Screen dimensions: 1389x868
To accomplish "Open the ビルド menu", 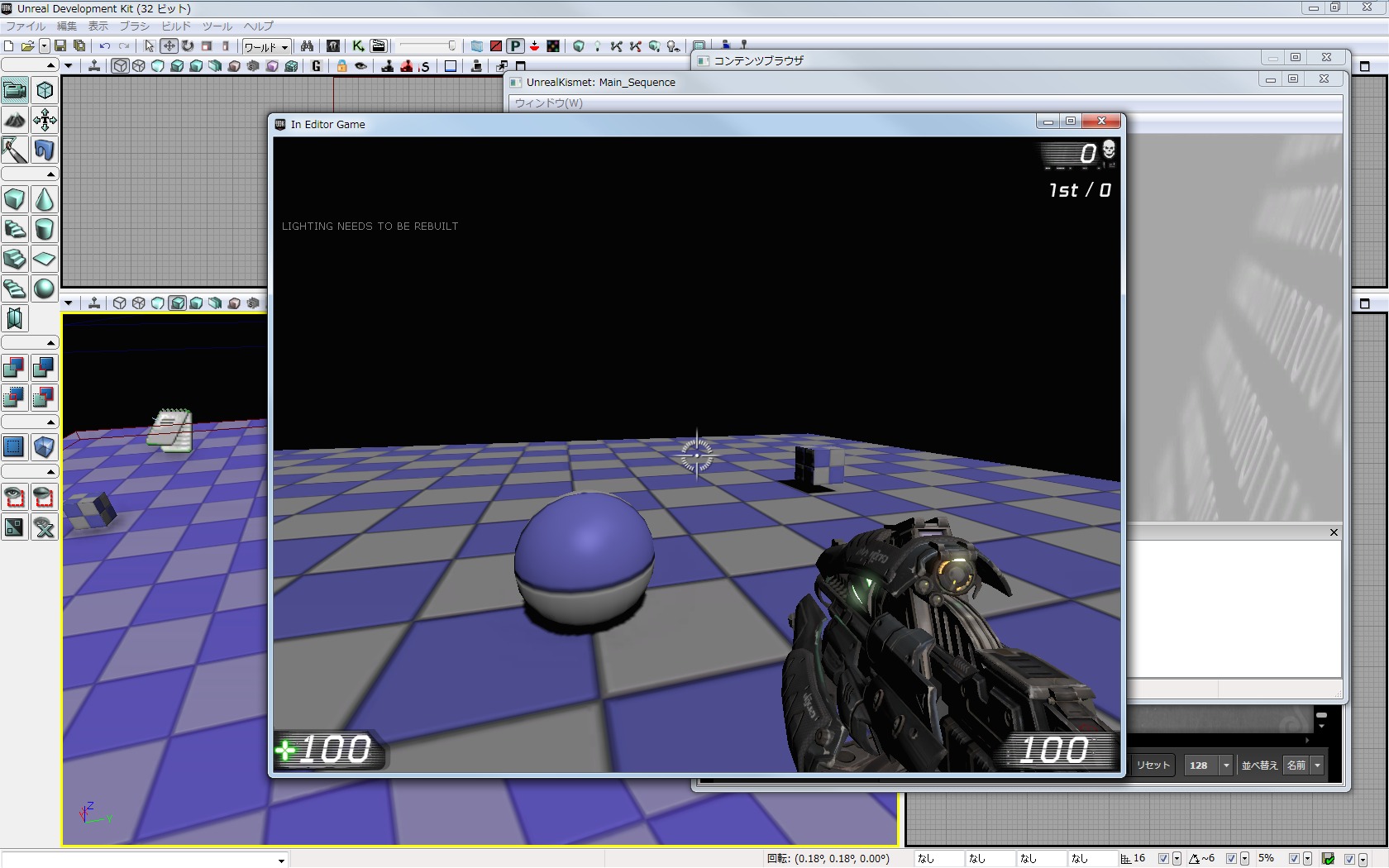I will [x=175, y=26].
